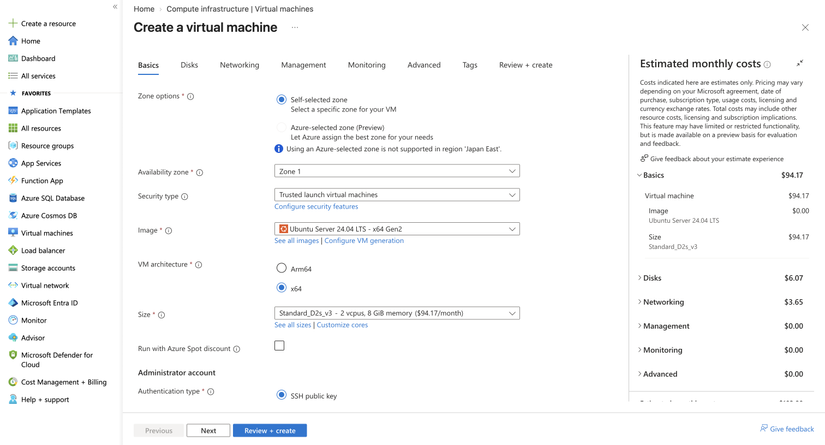Go to Home breadcrumb link
825x445 pixels.
[144, 9]
